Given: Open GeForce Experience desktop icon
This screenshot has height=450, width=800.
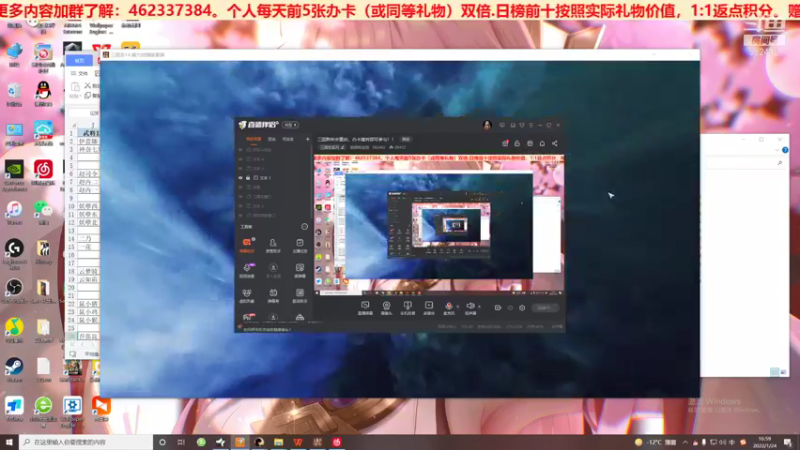Looking at the screenshot, I should point(14,176).
